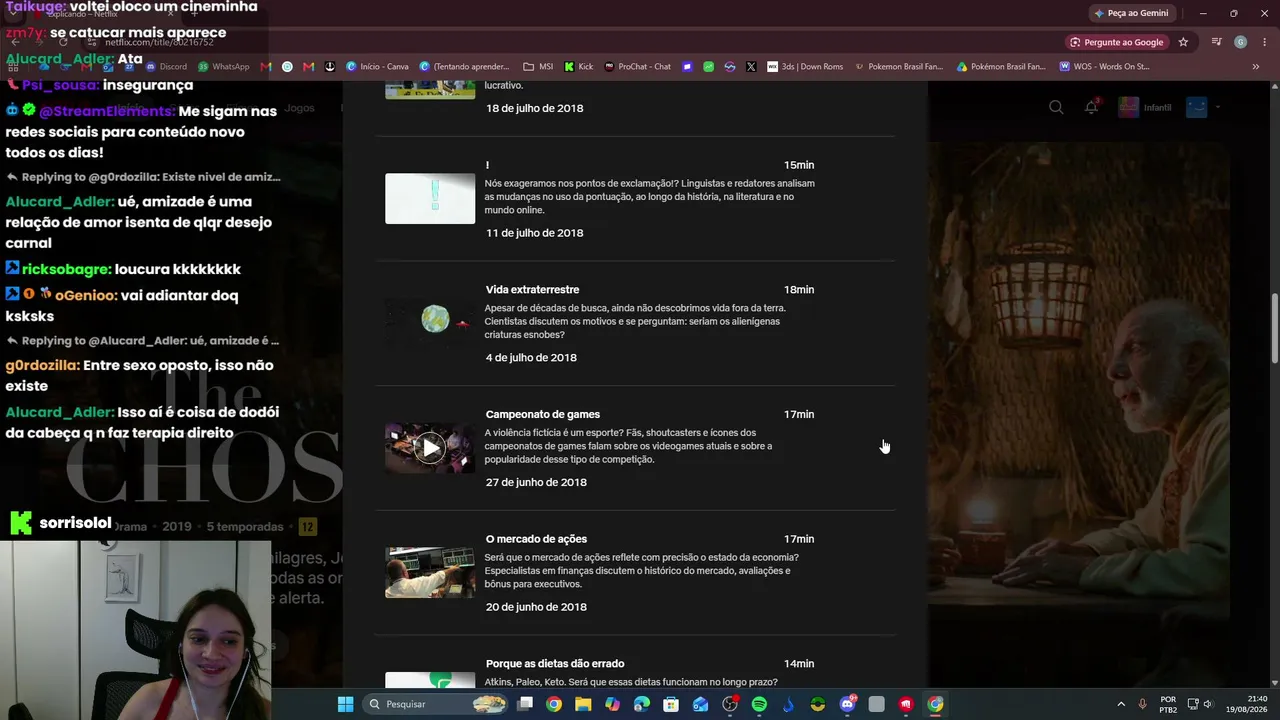Viewport: 1280px width, 720px height.
Task: Open the MSI bookmarks folder
Action: (x=538, y=67)
